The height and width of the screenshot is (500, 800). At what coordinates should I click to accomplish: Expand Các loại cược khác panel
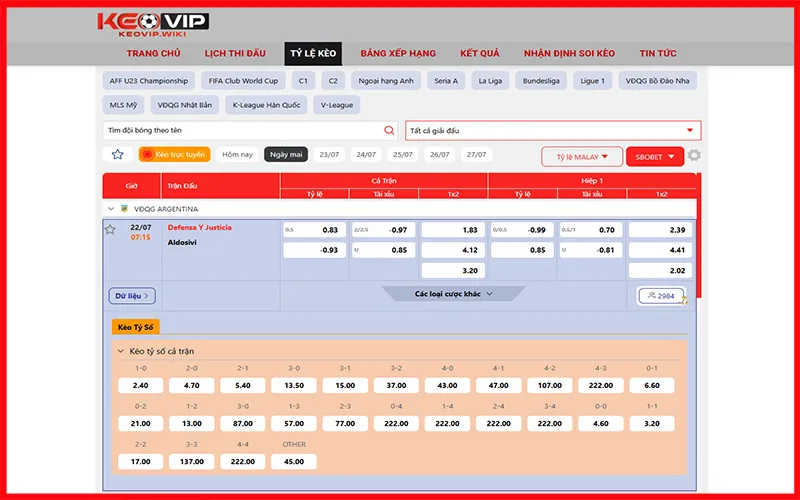coord(454,294)
